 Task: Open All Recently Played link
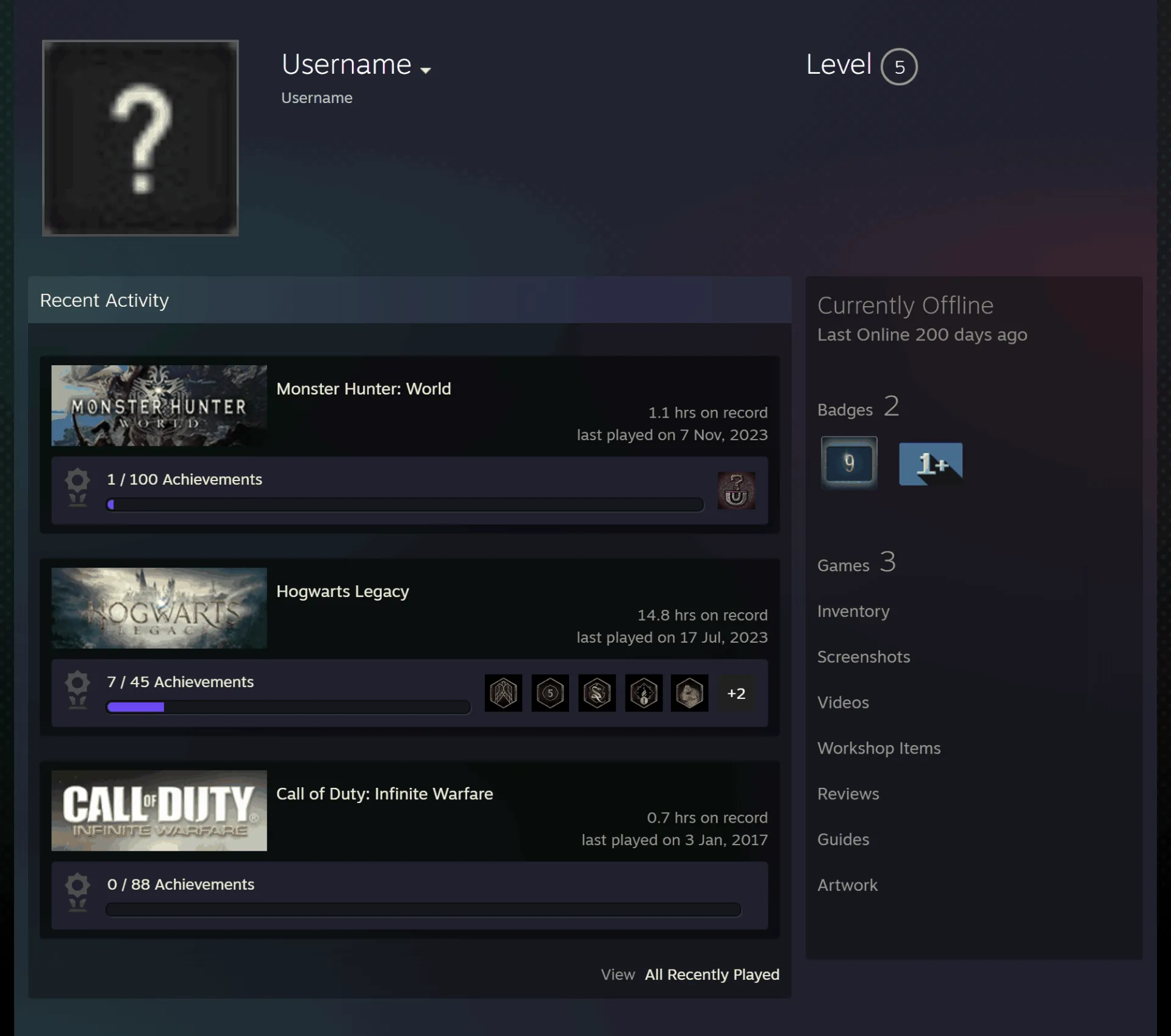point(712,974)
